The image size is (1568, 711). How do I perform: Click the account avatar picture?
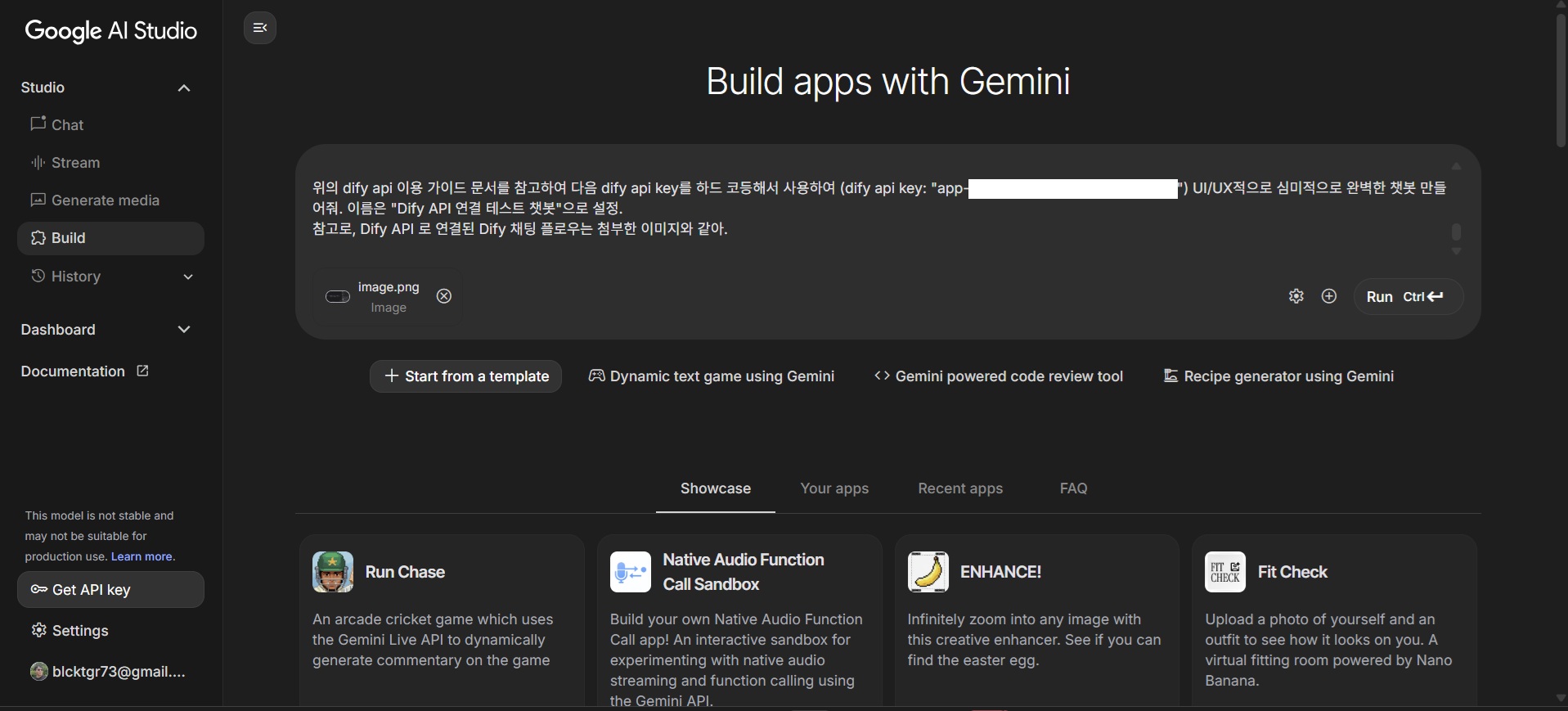click(38, 672)
